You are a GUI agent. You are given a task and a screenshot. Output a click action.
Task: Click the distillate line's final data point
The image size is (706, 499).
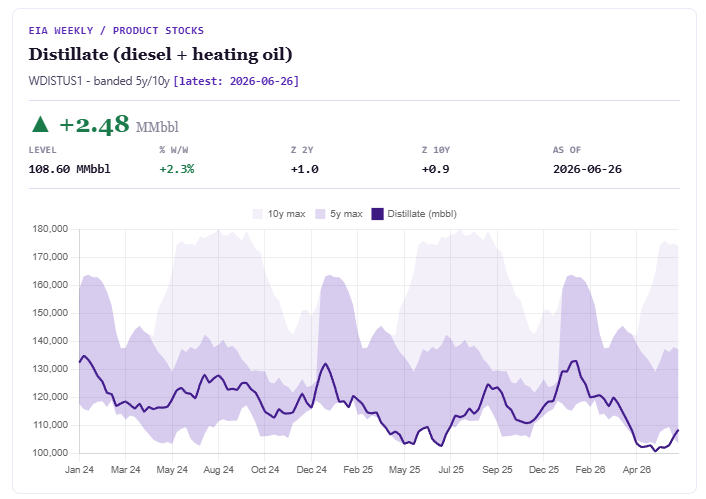tap(678, 430)
